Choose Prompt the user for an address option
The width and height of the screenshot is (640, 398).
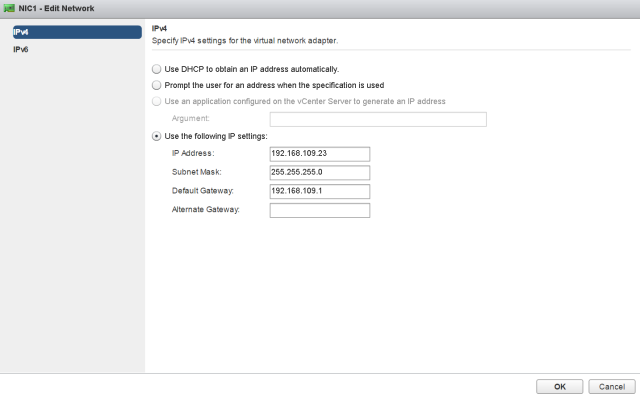pyautogui.click(x=156, y=85)
